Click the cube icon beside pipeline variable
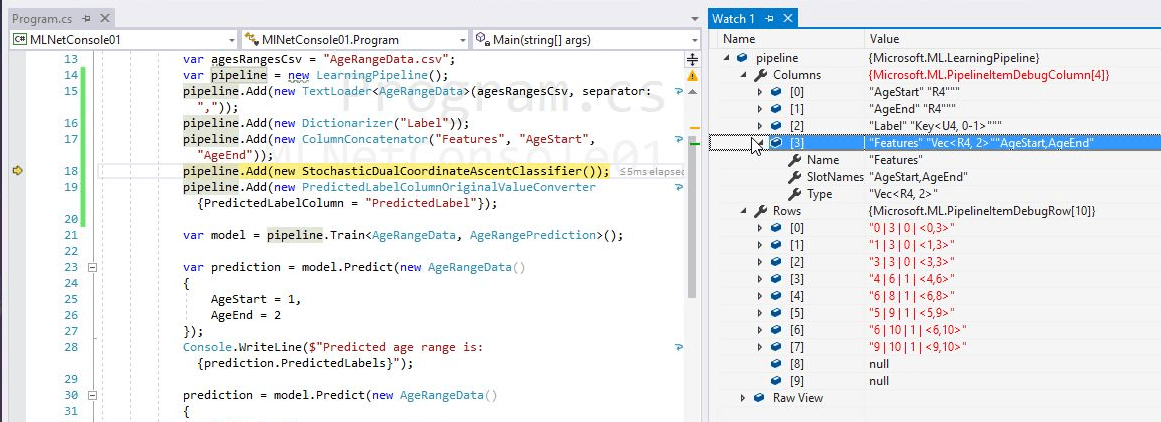 pos(742,59)
